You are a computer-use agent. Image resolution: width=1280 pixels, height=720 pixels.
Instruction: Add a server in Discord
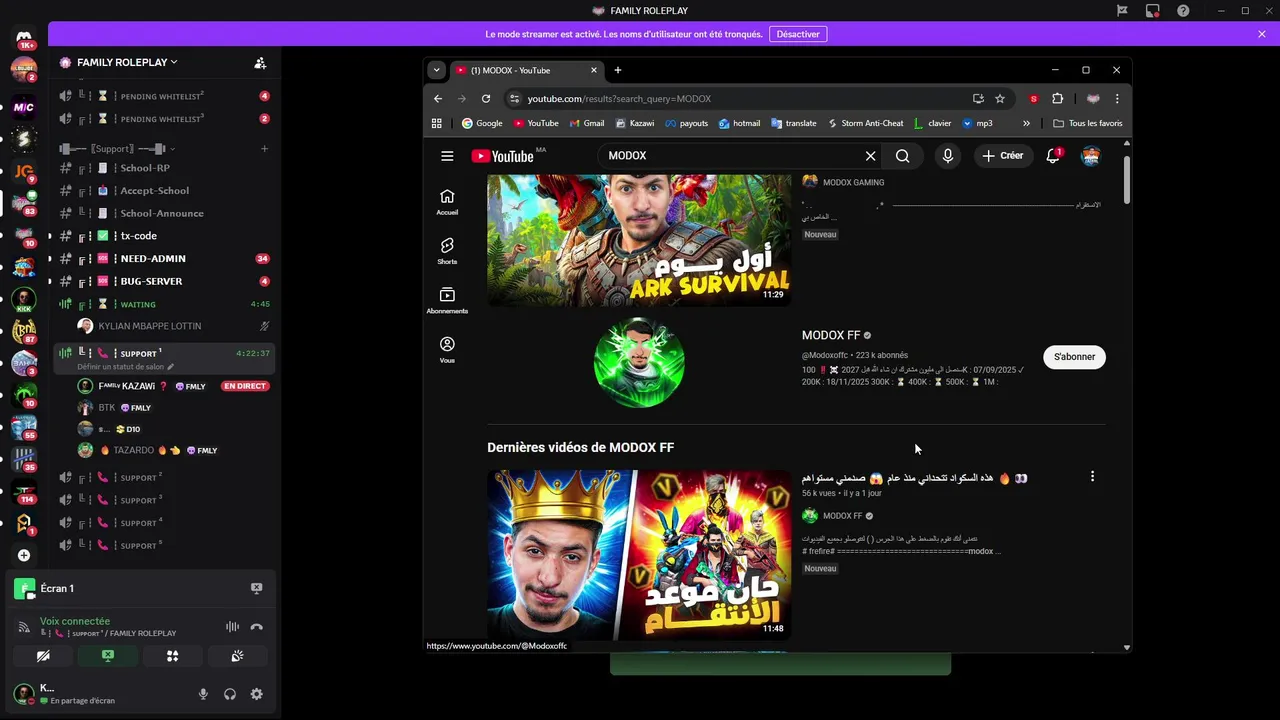point(24,555)
